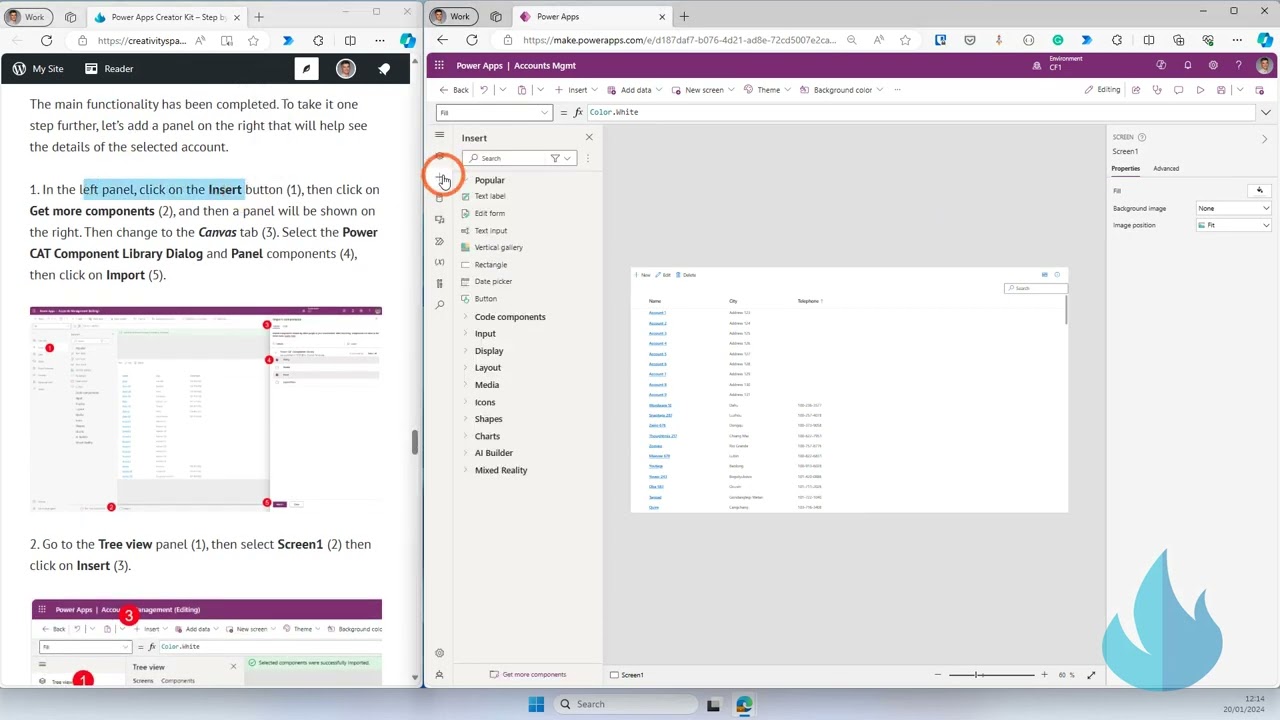
Task: Select the Screen1 breadcrumb at the bottom
Action: coord(627,675)
